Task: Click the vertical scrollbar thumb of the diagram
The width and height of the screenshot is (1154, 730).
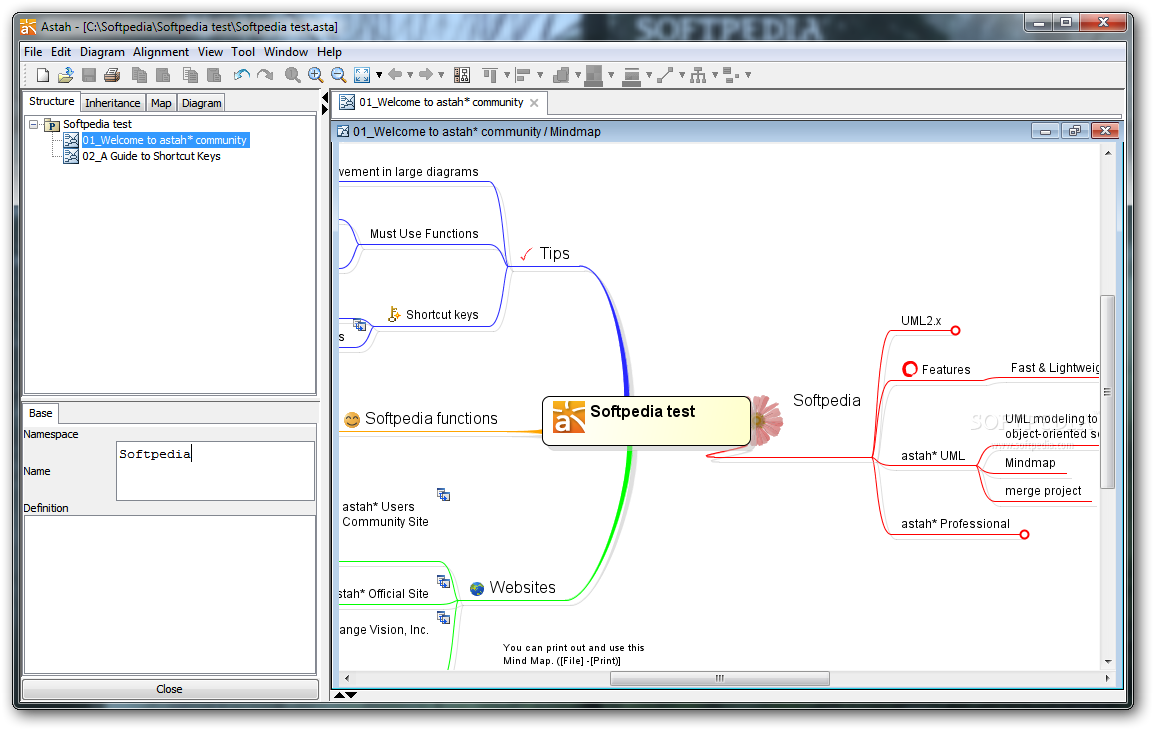Action: [1107, 391]
